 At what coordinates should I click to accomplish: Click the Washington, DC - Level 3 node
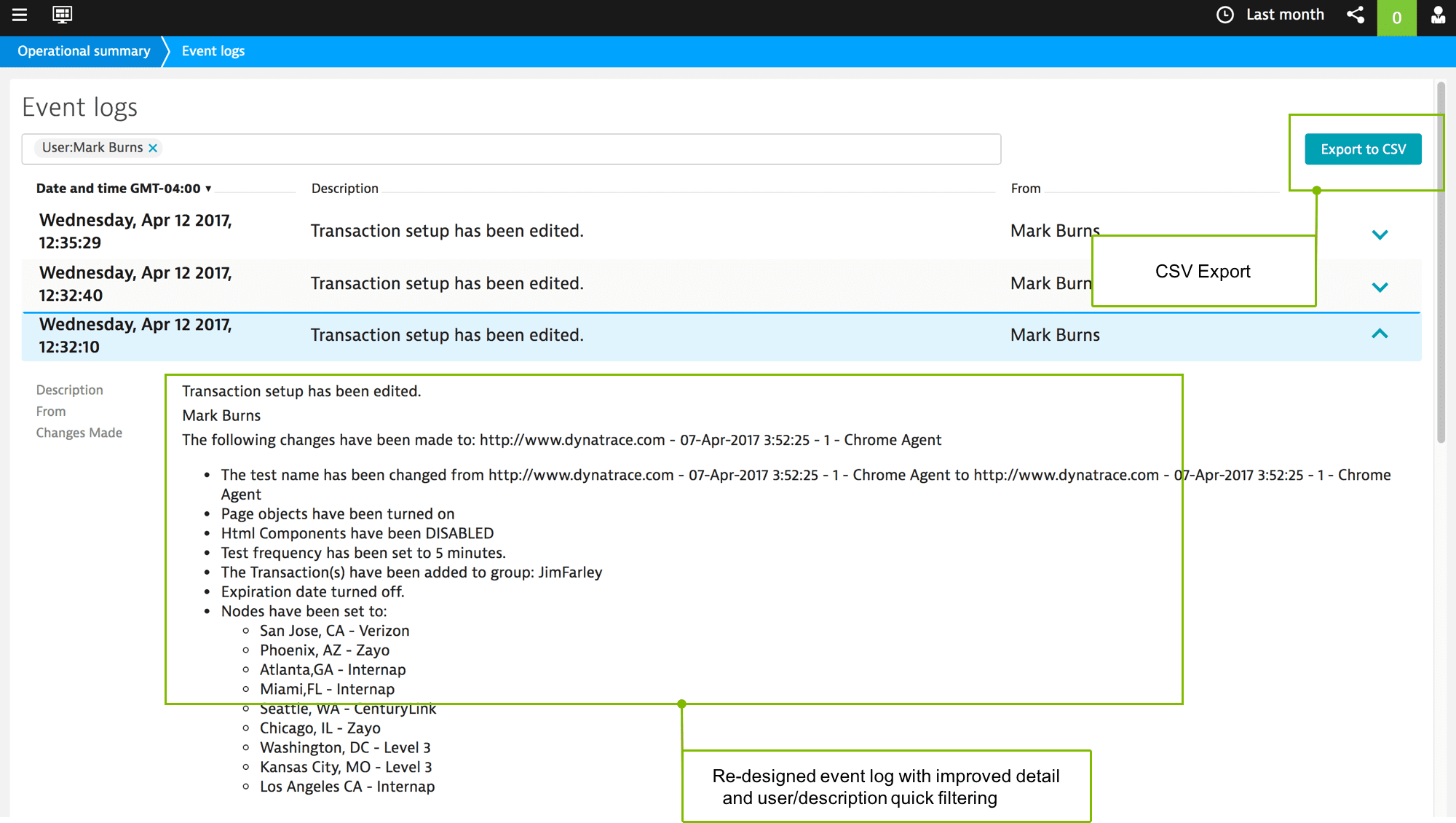(345, 747)
